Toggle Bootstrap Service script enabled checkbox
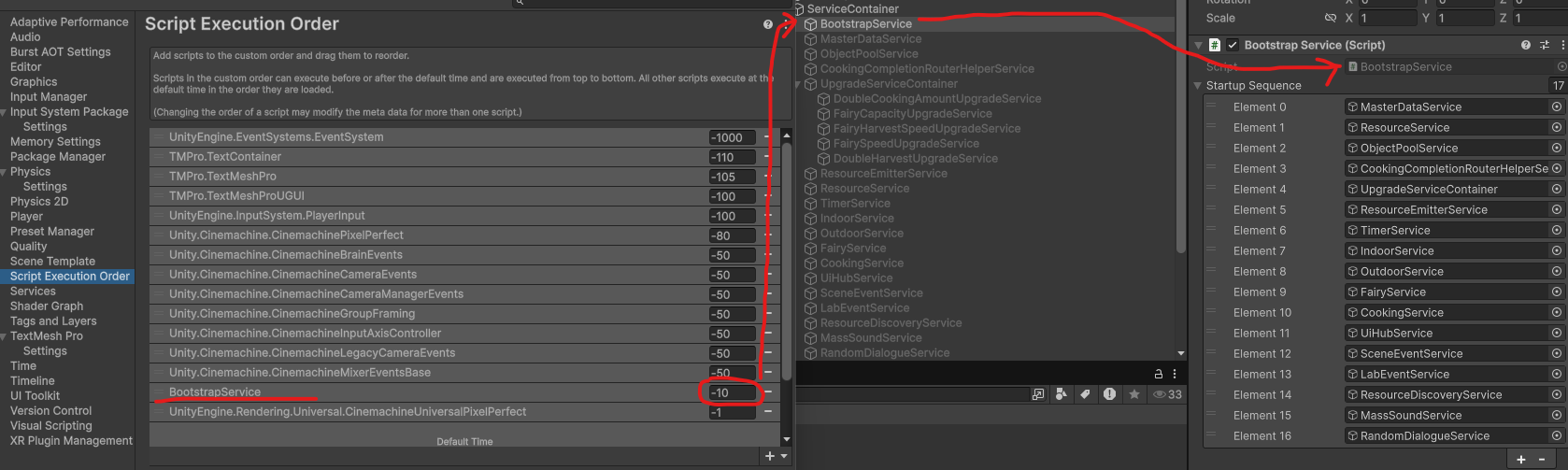 point(1233,45)
